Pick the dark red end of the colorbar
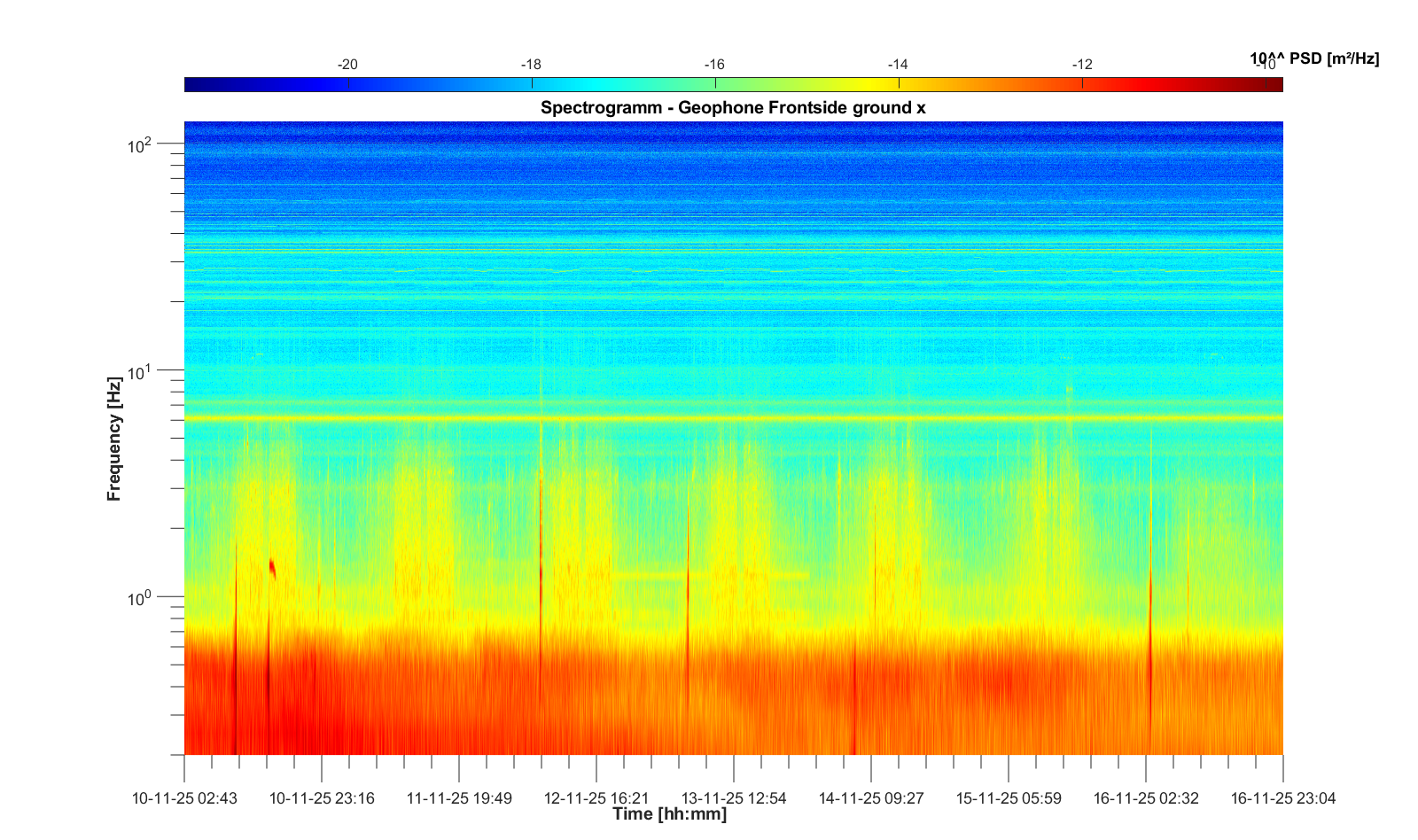This screenshot has height=840, width=1418. pos(1274,85)
